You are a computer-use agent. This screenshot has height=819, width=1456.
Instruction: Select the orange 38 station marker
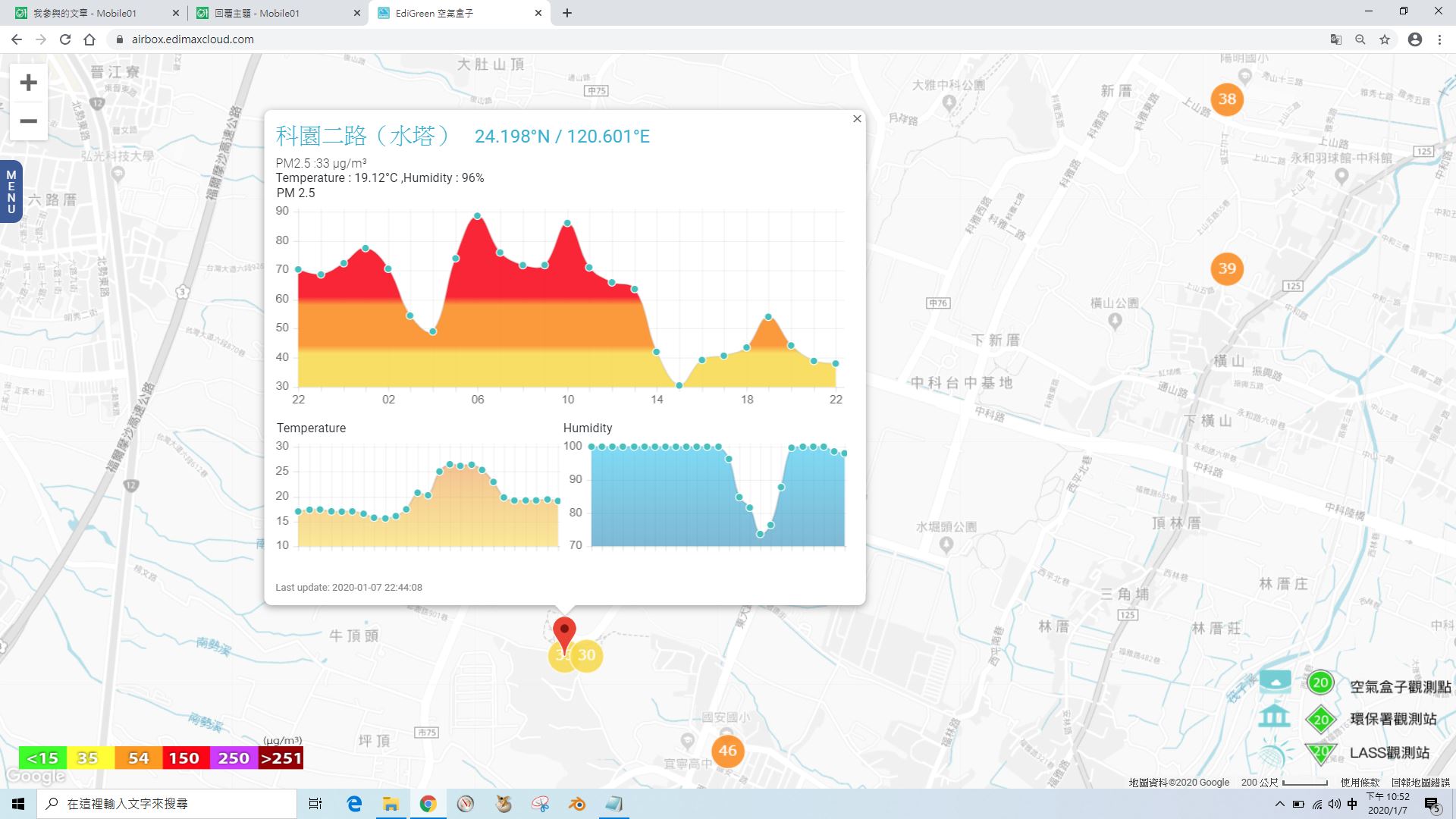point(1227,99)
